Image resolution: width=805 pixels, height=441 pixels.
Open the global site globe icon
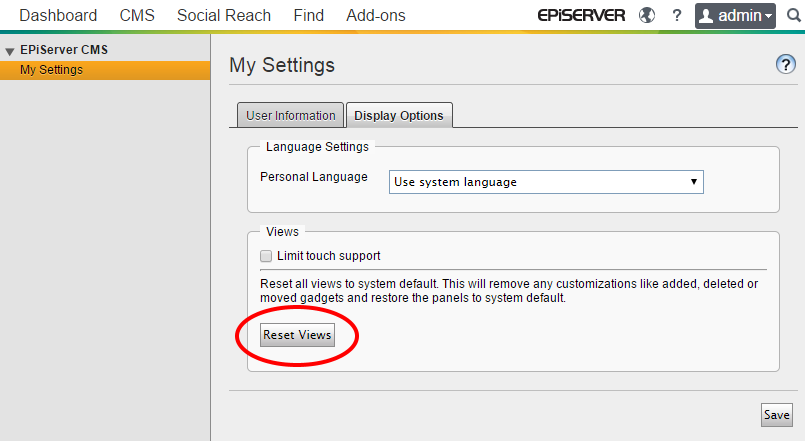coord(648,15)
